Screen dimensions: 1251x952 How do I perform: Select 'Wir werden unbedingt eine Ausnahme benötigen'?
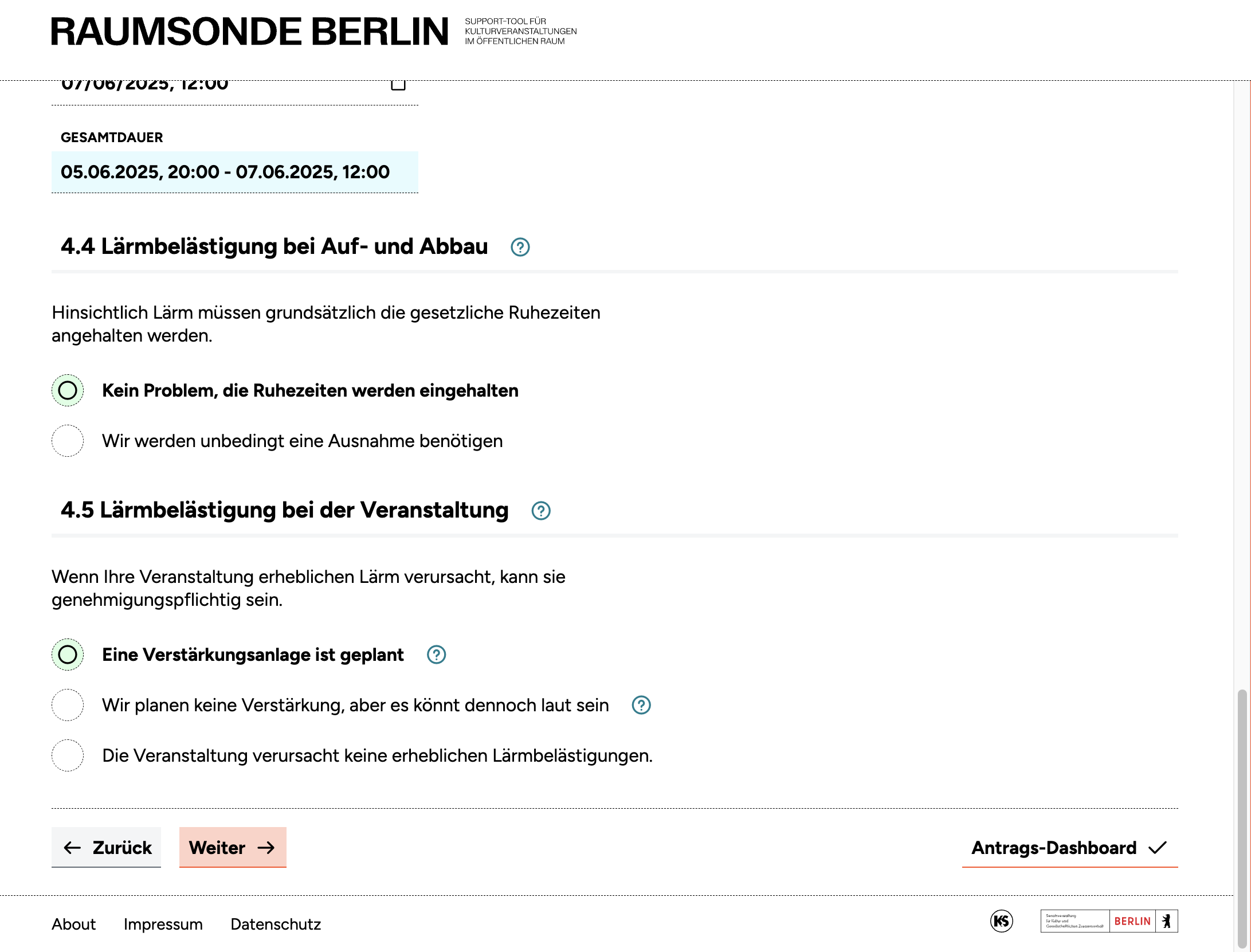pos(68,441)
